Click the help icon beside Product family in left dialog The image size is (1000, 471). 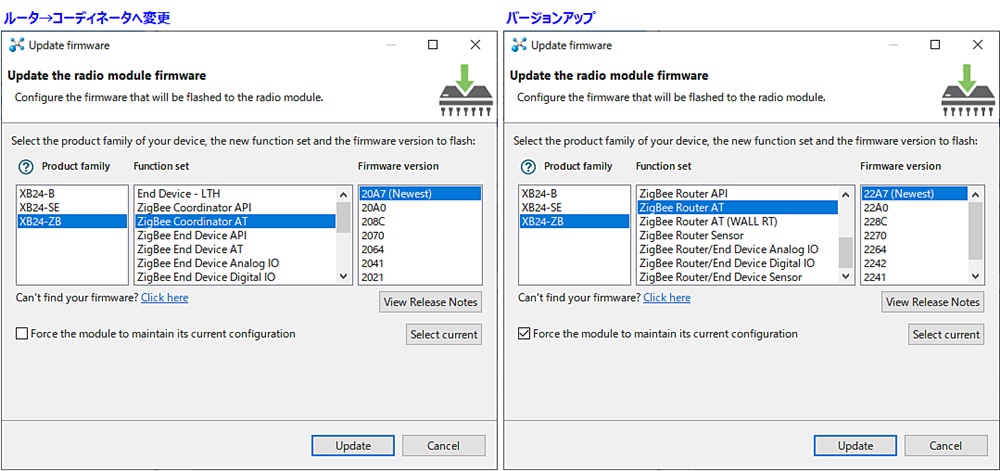tap(25, 167)
